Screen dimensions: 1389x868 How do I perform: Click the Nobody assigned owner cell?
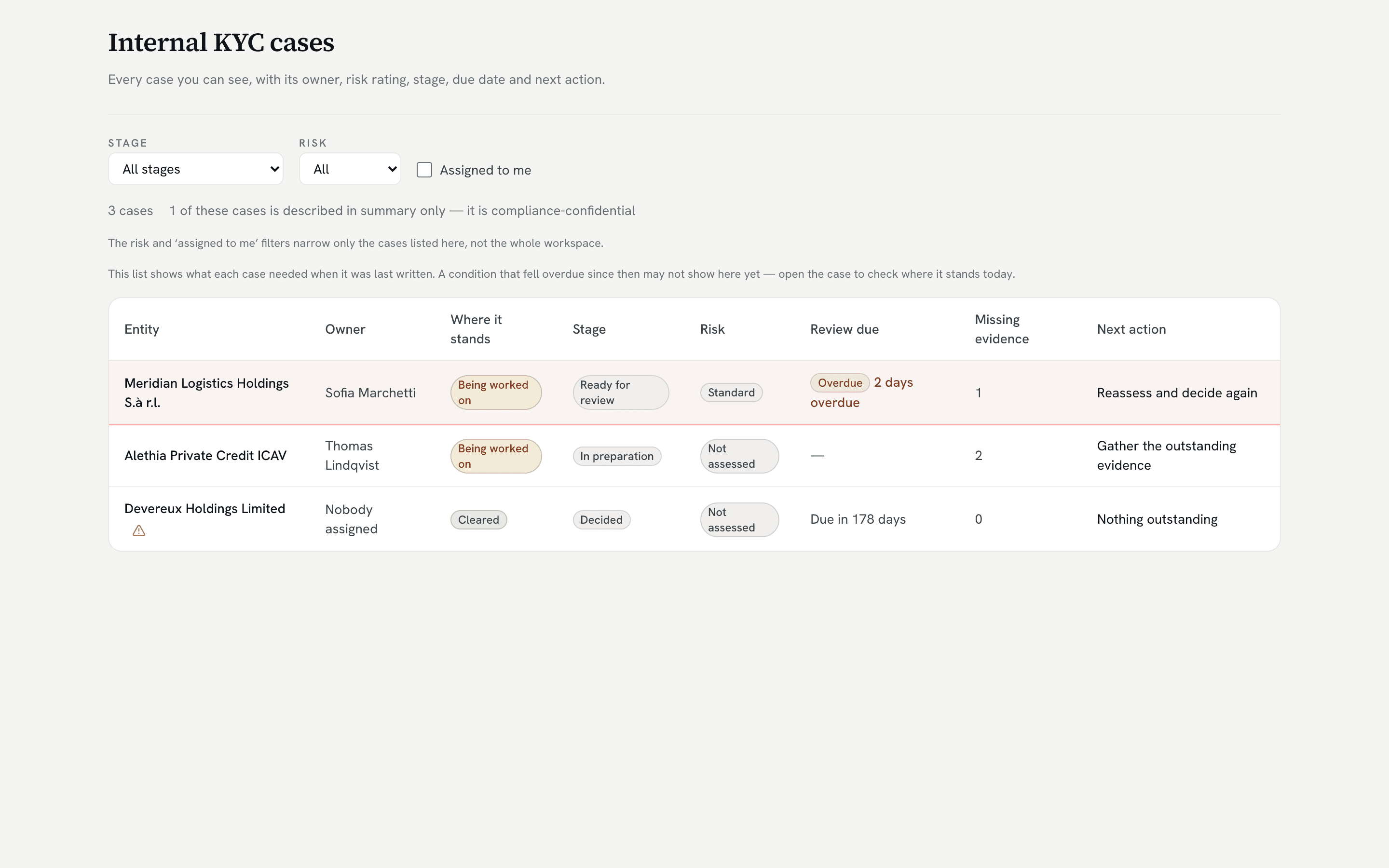pos(351,519)
